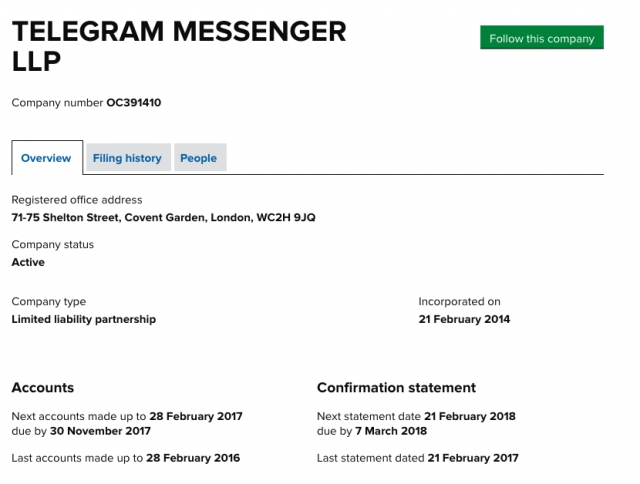The width and height of the screenshot is (640, 484).
Task: Click company number OC391410
Action: click(x=133, y=102)
